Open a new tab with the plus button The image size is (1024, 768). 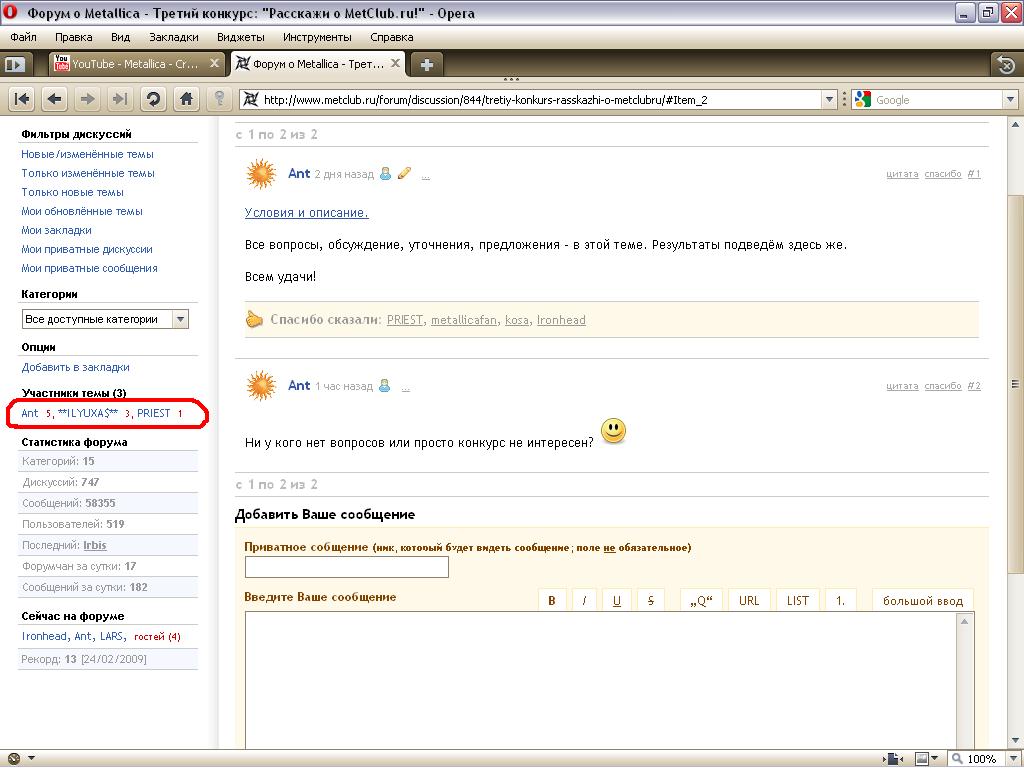point(427,65)
